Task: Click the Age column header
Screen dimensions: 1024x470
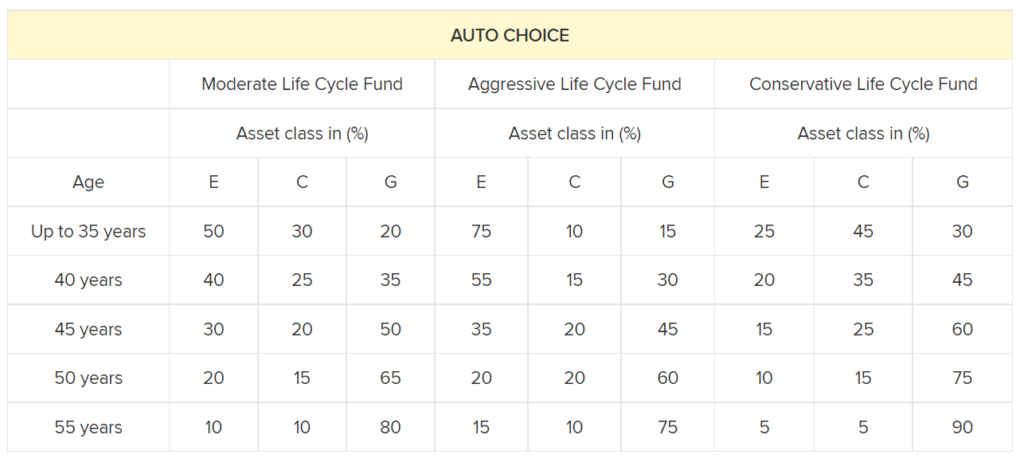Action: tap(88, 182)
